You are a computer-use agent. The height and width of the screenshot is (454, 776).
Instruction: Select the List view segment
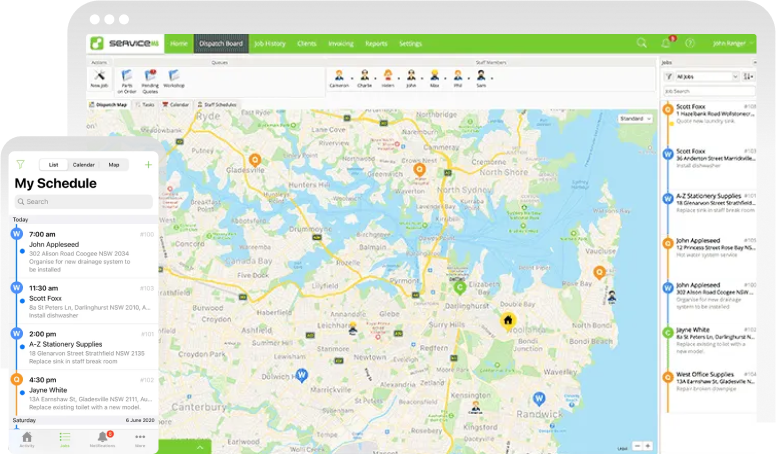54,164
